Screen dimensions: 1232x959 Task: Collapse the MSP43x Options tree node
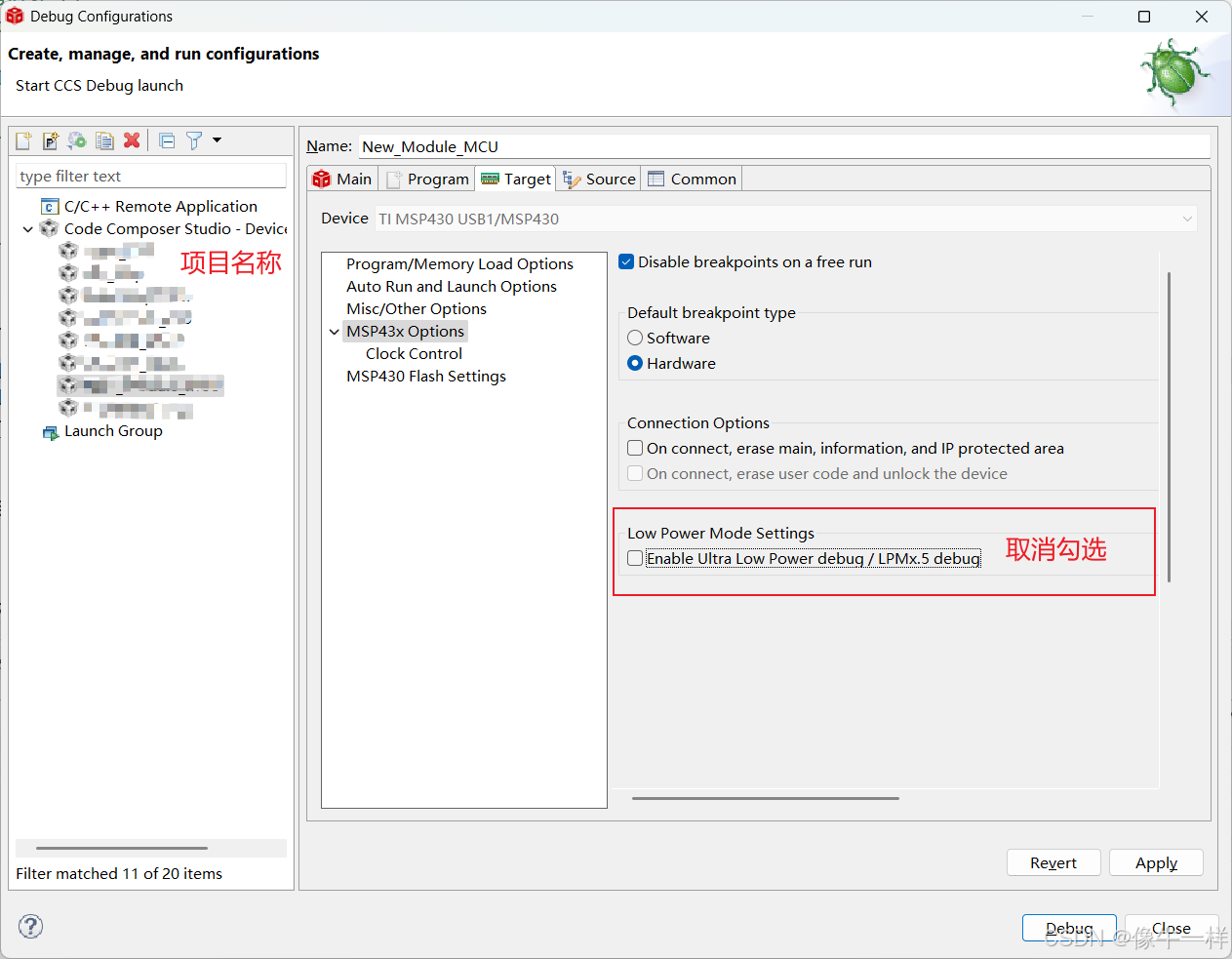pyautogui.click(x=335, y=332)
